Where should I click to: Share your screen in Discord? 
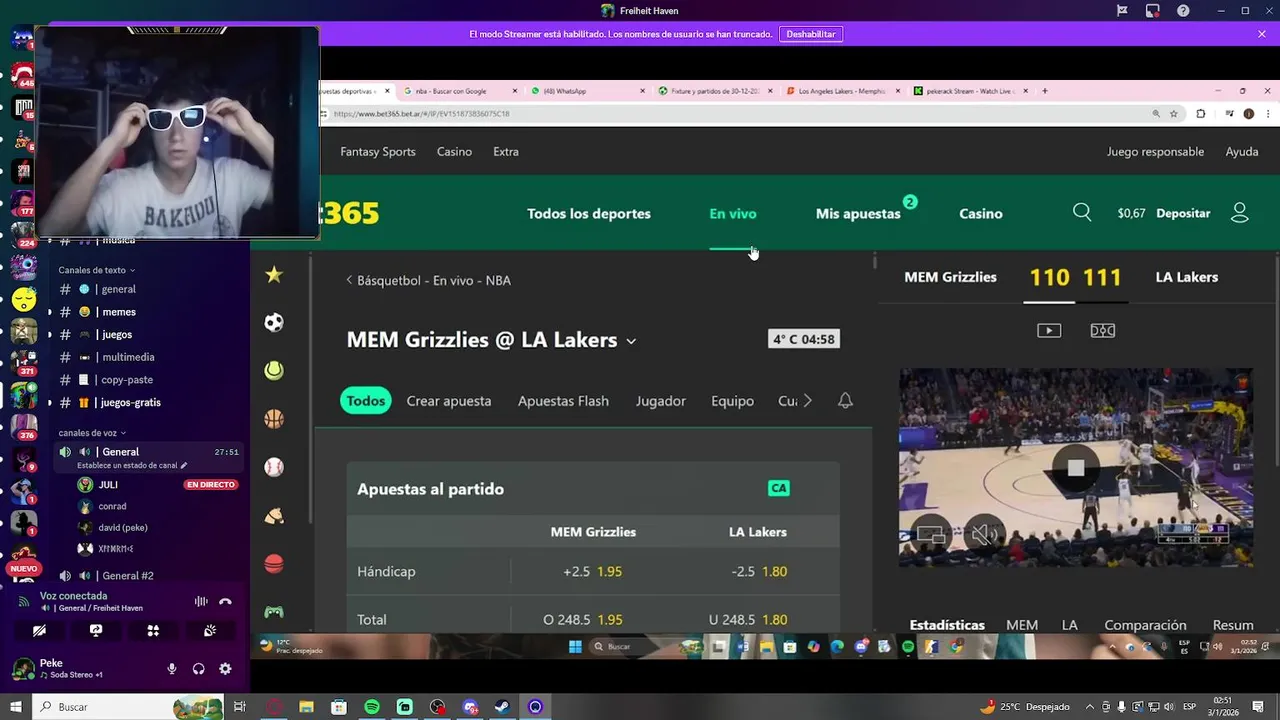96,631
